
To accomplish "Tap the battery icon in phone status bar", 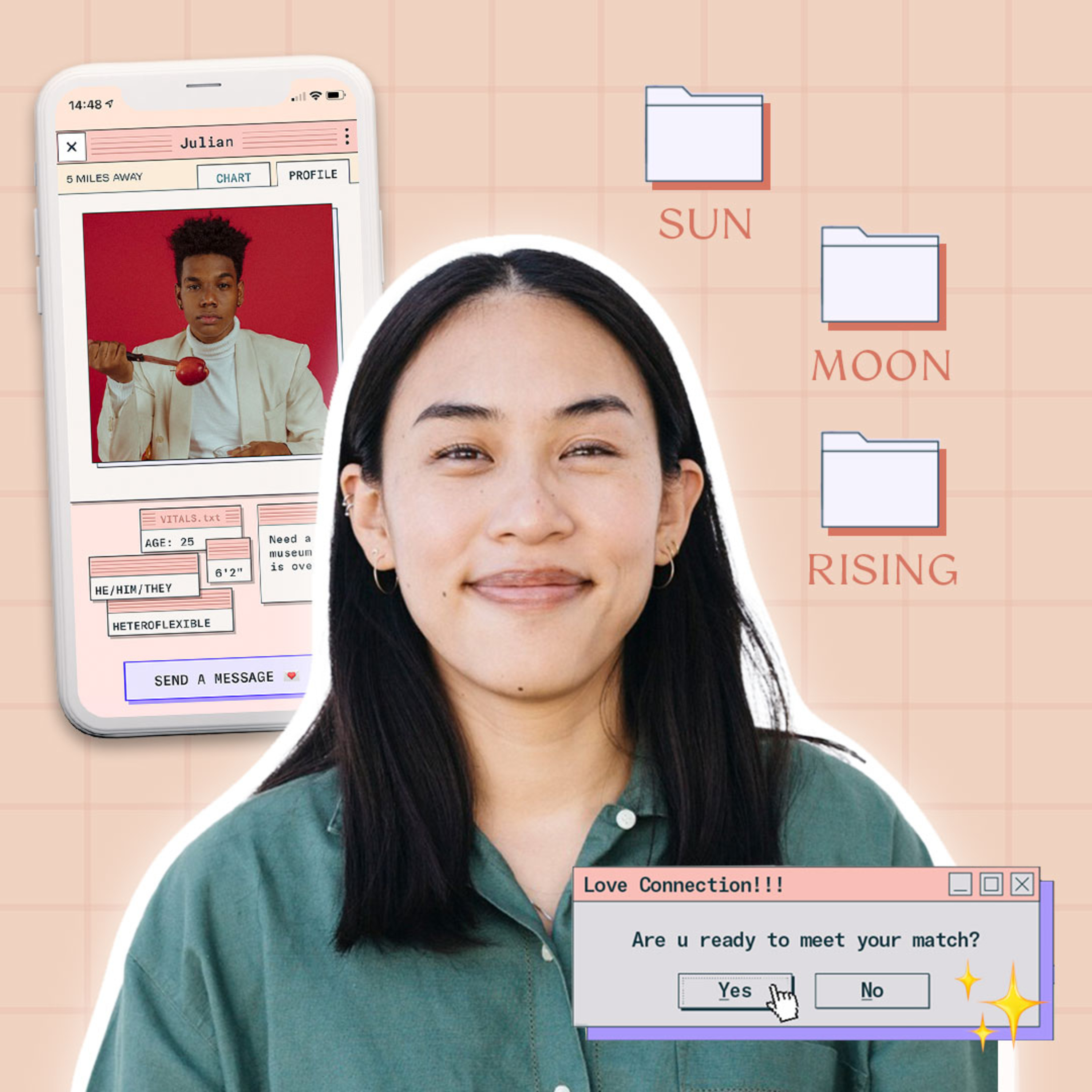I will click(x=335, y=95).
